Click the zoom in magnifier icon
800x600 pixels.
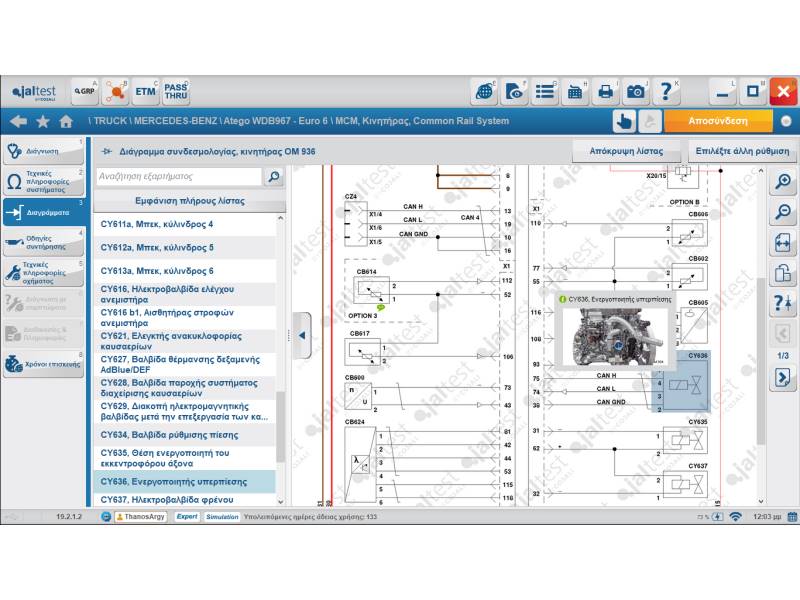click(x=783, y=182)
